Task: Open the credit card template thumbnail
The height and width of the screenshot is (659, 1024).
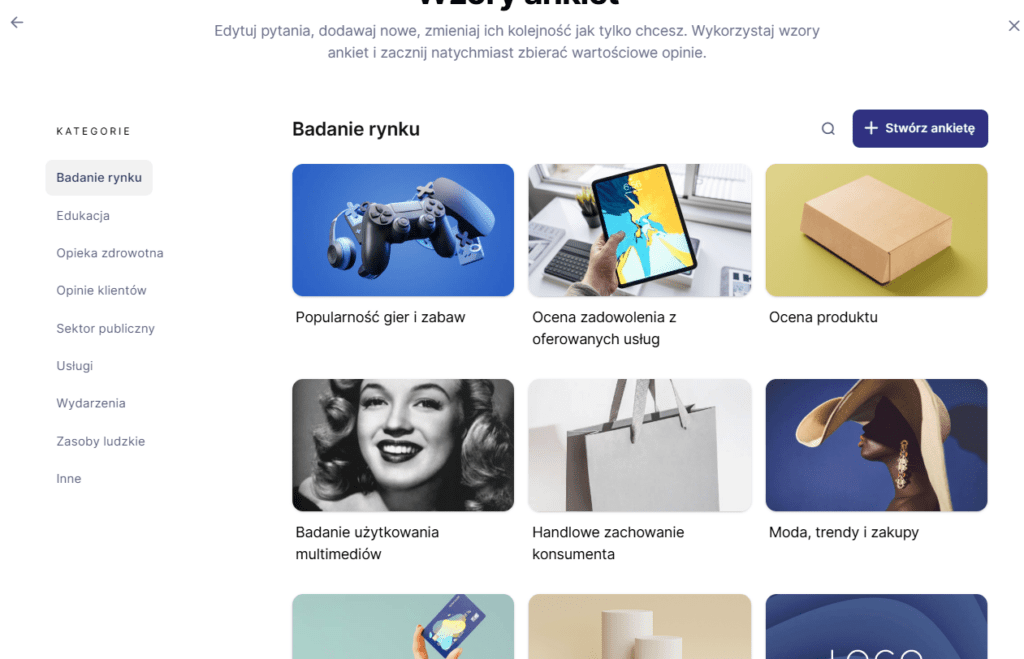Action: click(x=403, y=626)
